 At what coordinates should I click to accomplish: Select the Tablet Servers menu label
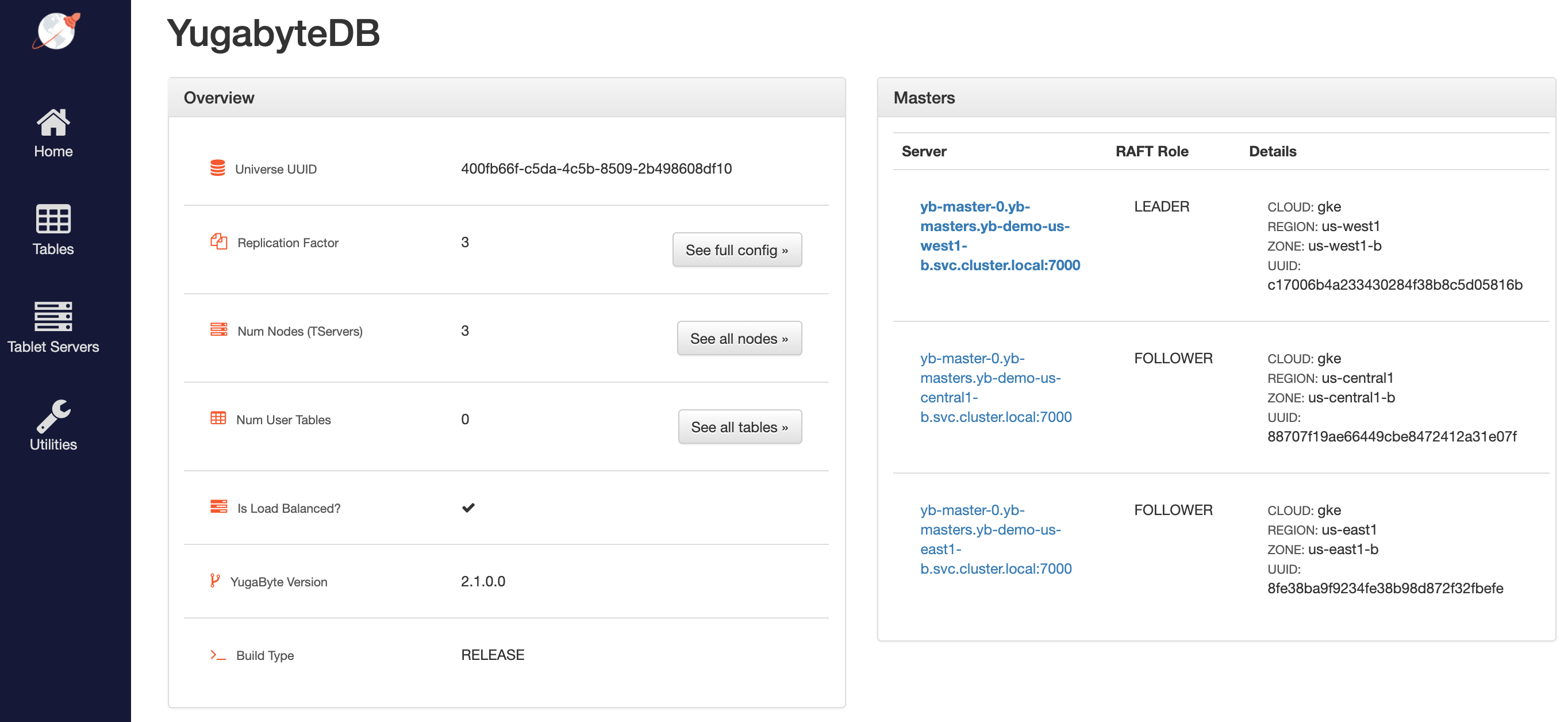coord(53,347)
